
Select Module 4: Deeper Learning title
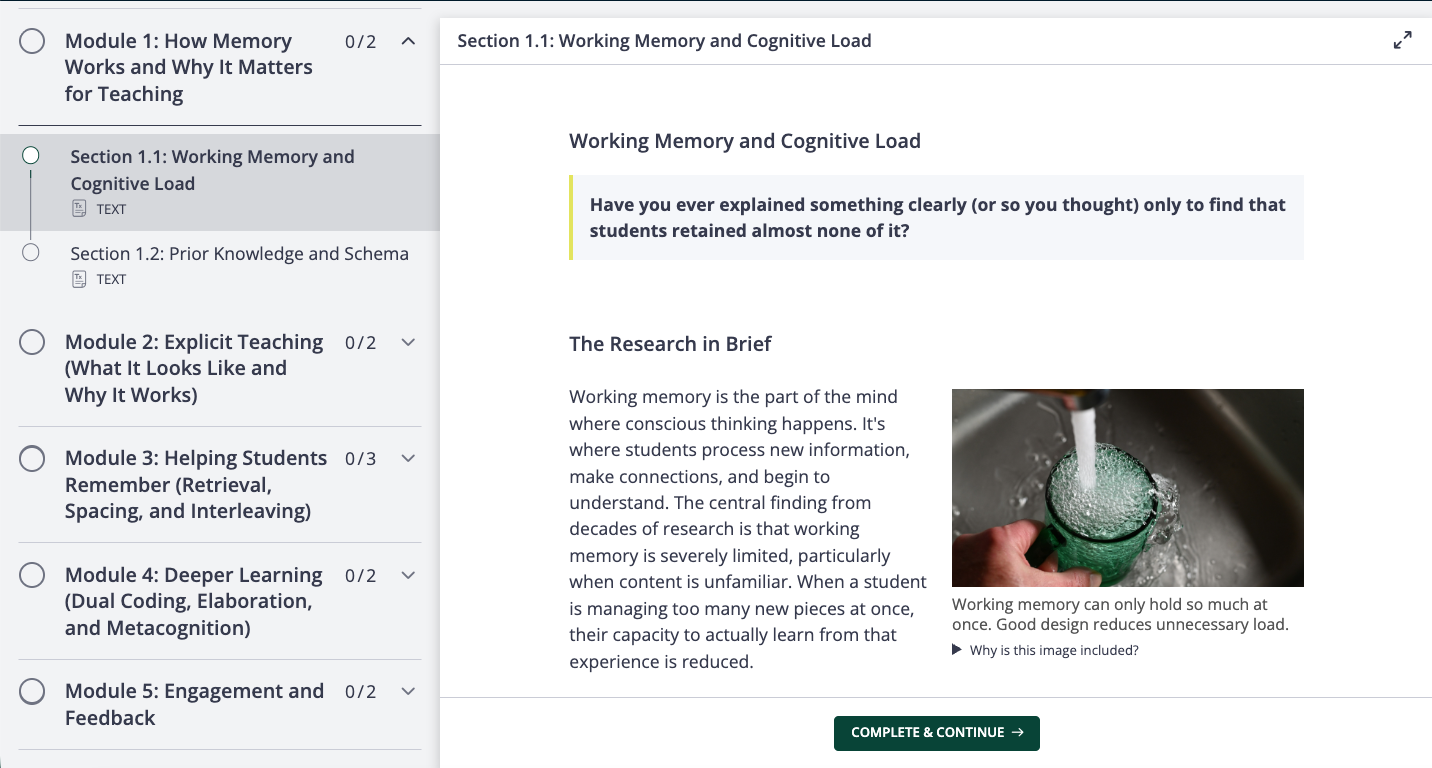pyautogui.click(x=194, y=601)
